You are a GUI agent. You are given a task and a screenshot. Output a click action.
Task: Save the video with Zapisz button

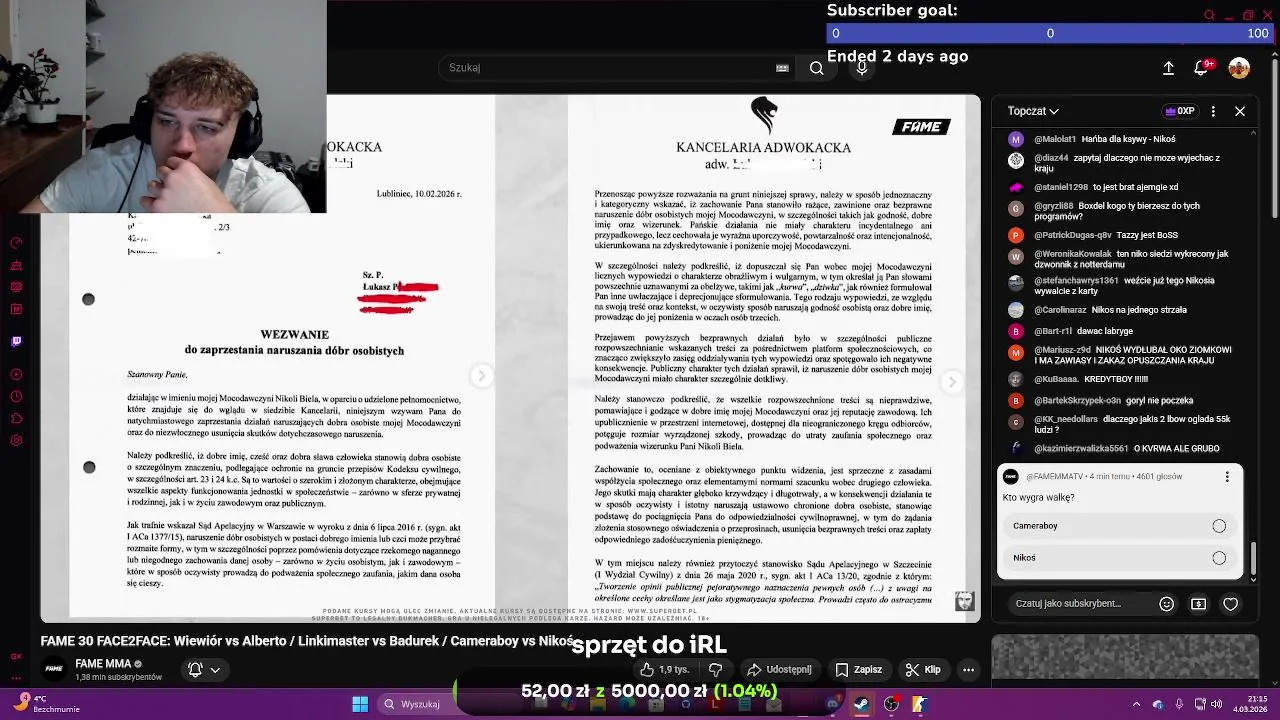[859, 669]
